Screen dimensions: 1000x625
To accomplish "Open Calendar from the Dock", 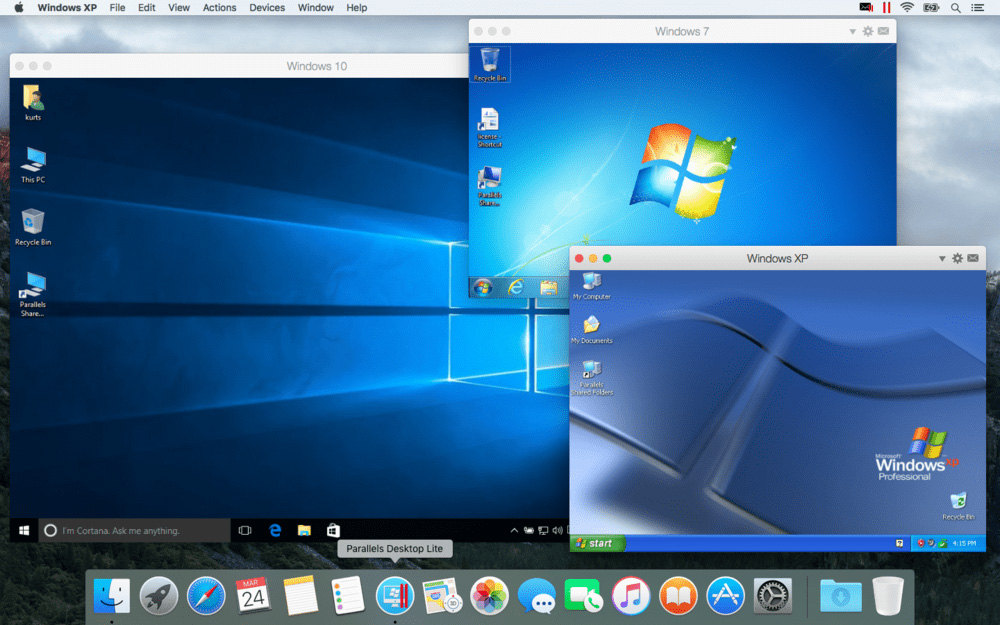I will click(253, 596).
